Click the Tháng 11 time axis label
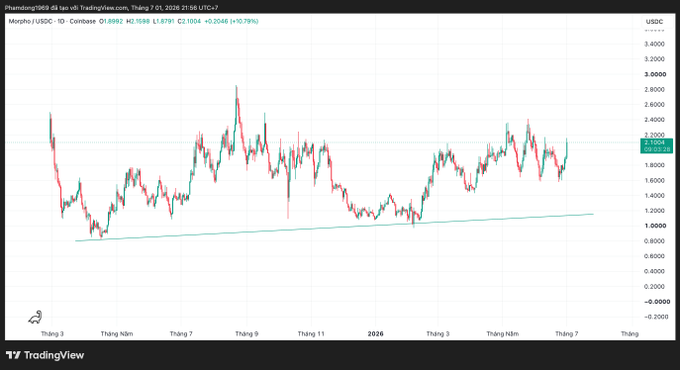The image size is (680, 370). click(x=311, y=334)
